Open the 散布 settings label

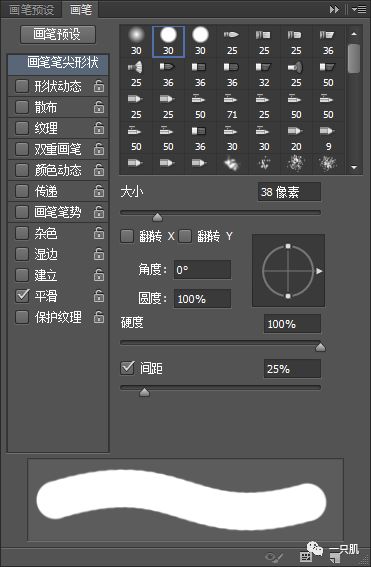(46, 107)
